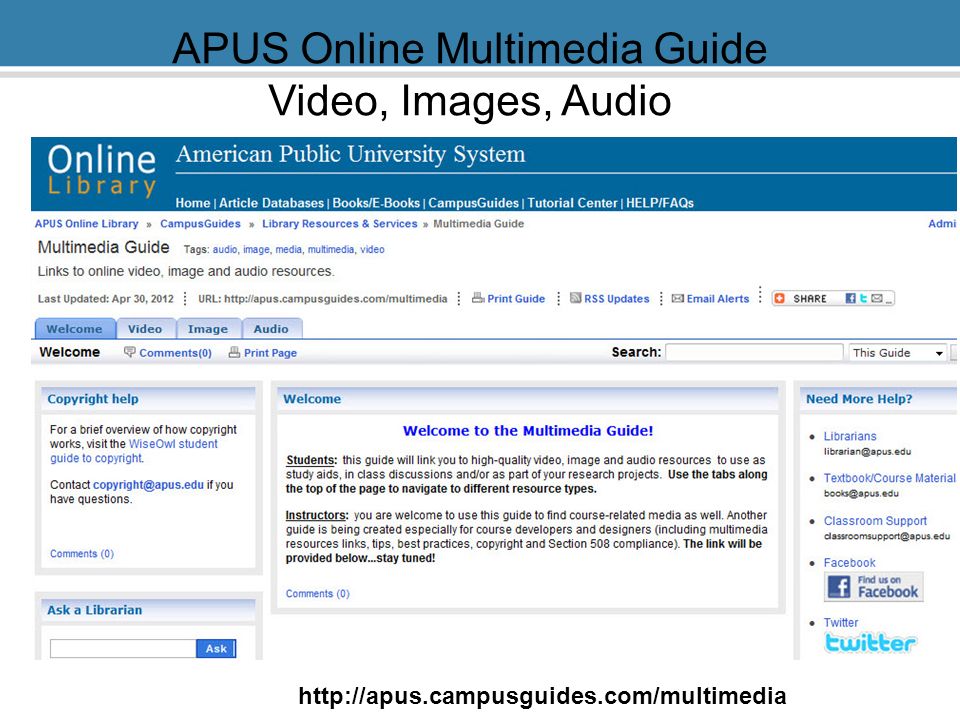Click the orange Share plus icon

click(779, 298)
